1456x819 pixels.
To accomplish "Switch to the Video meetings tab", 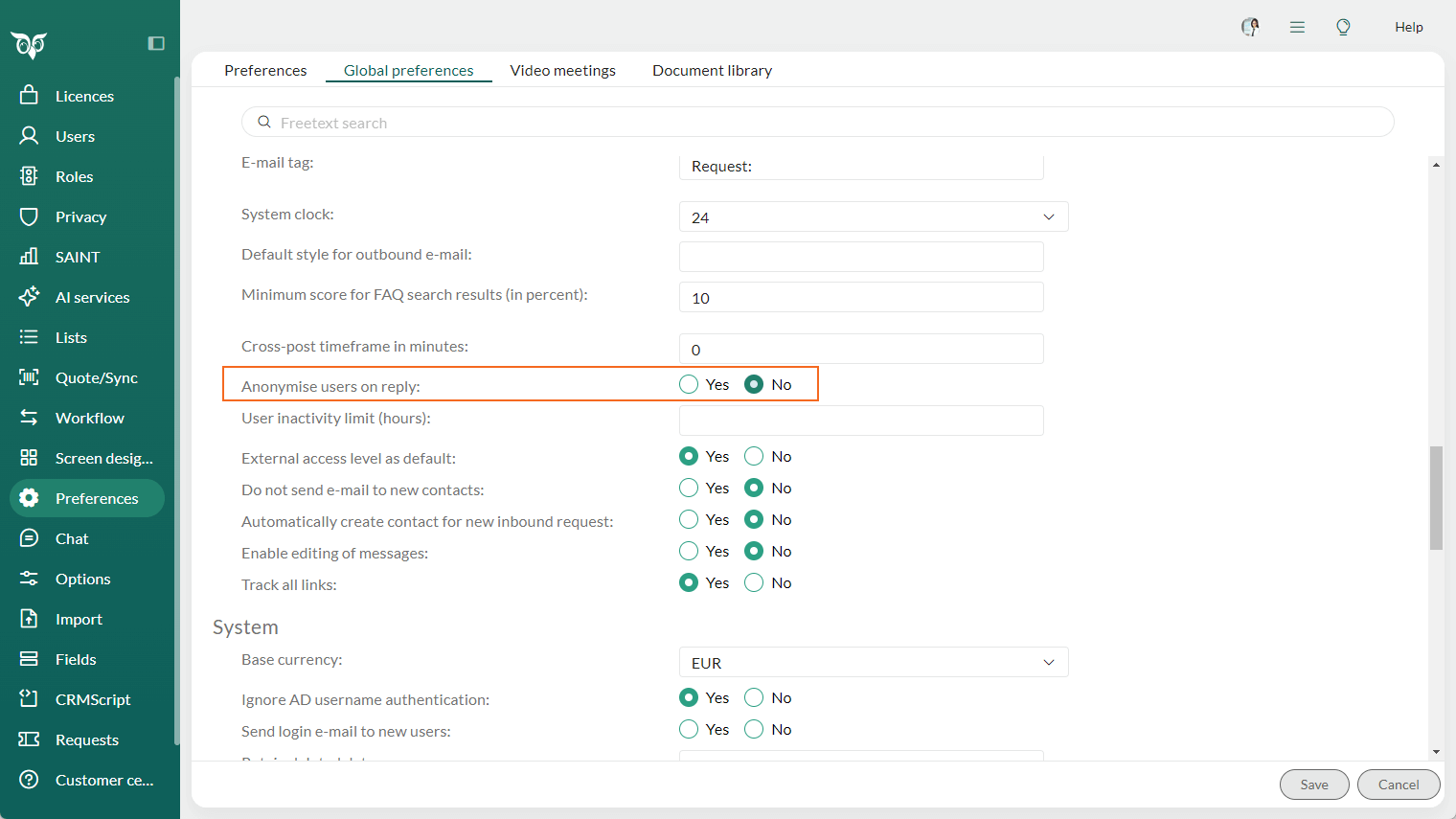I will point(563,69).
